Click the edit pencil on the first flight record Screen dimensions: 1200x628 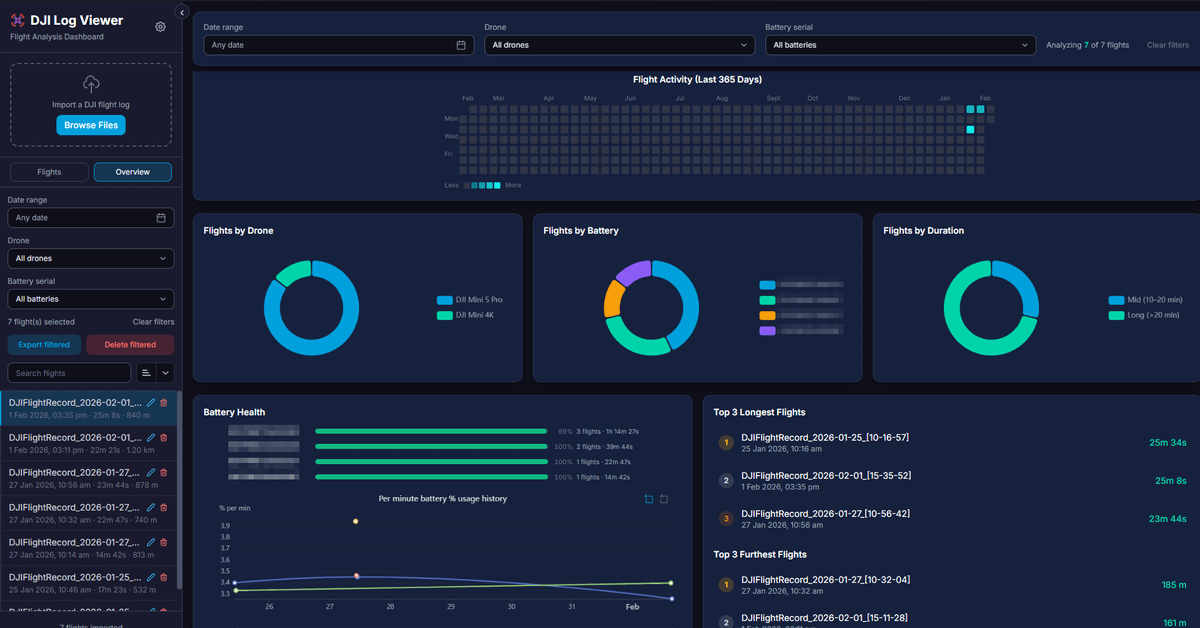pyautogui.click(x=151, y=403)
